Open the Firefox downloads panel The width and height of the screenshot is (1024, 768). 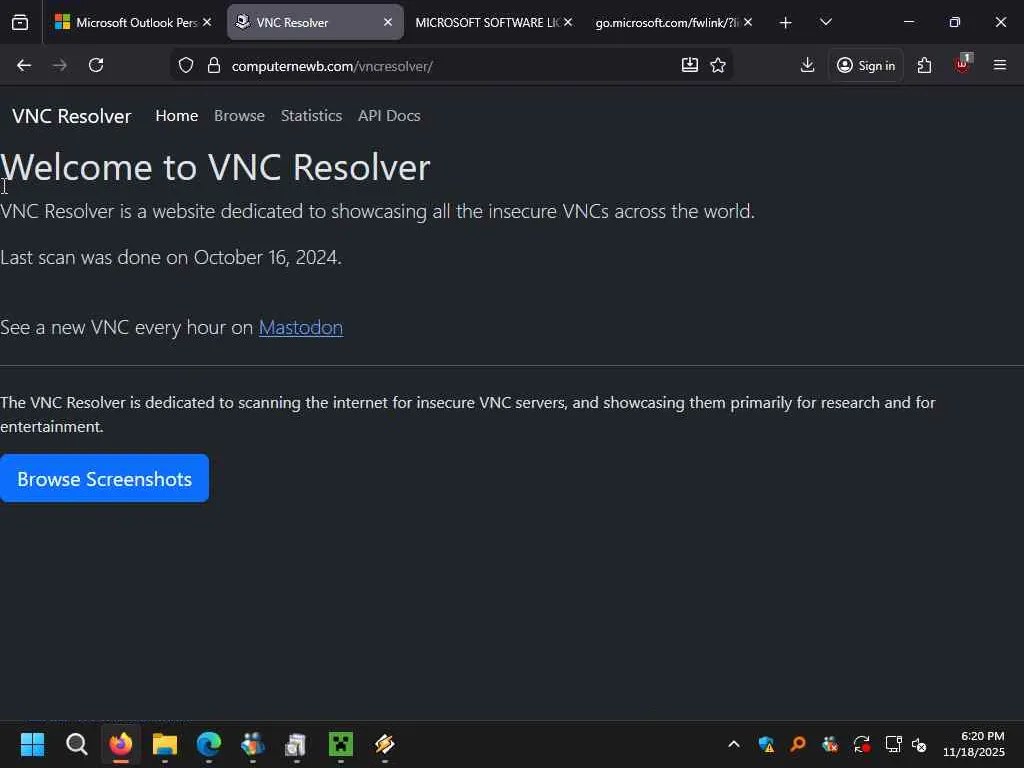(x=807, y=65)
